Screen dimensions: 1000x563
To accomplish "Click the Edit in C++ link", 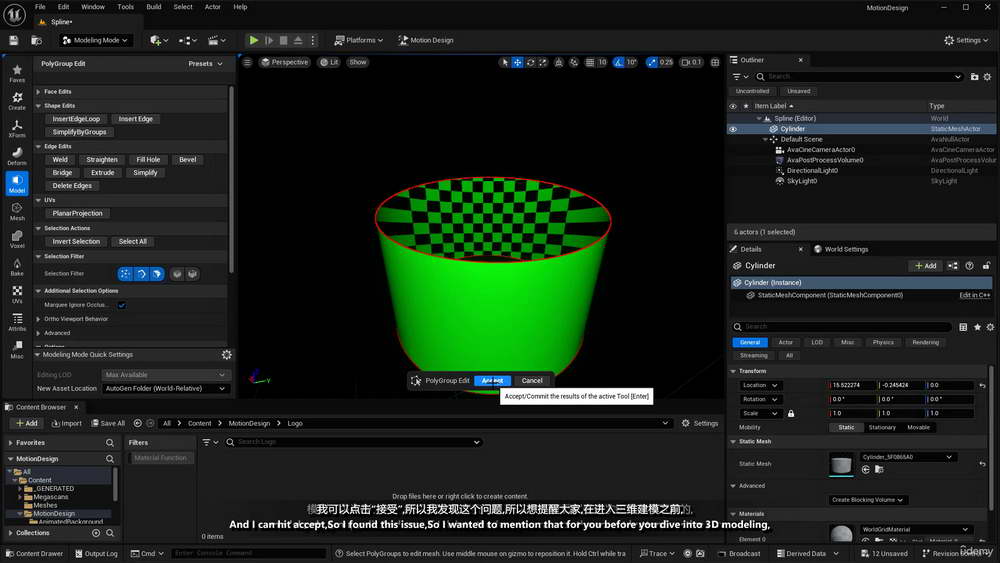I will click(x=974, y=295).
